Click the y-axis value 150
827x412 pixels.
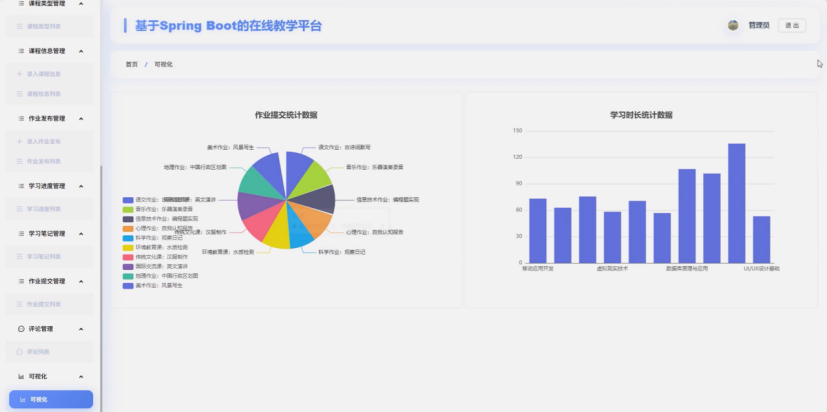coord(517,130)
